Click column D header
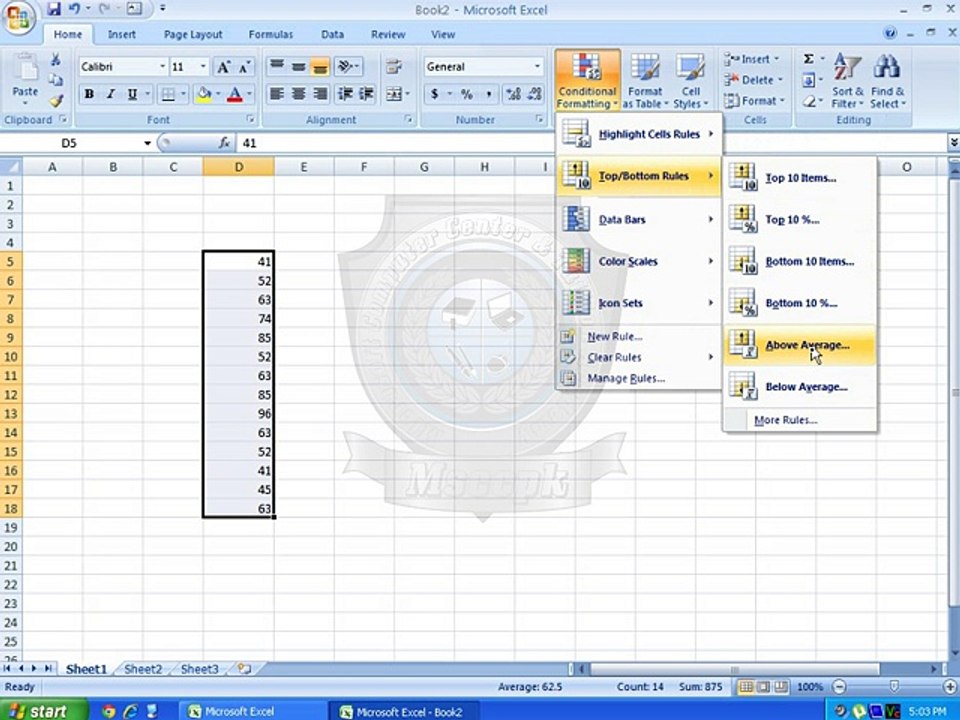This screenshot has width=960, height=720. click(x=238, y=167)
